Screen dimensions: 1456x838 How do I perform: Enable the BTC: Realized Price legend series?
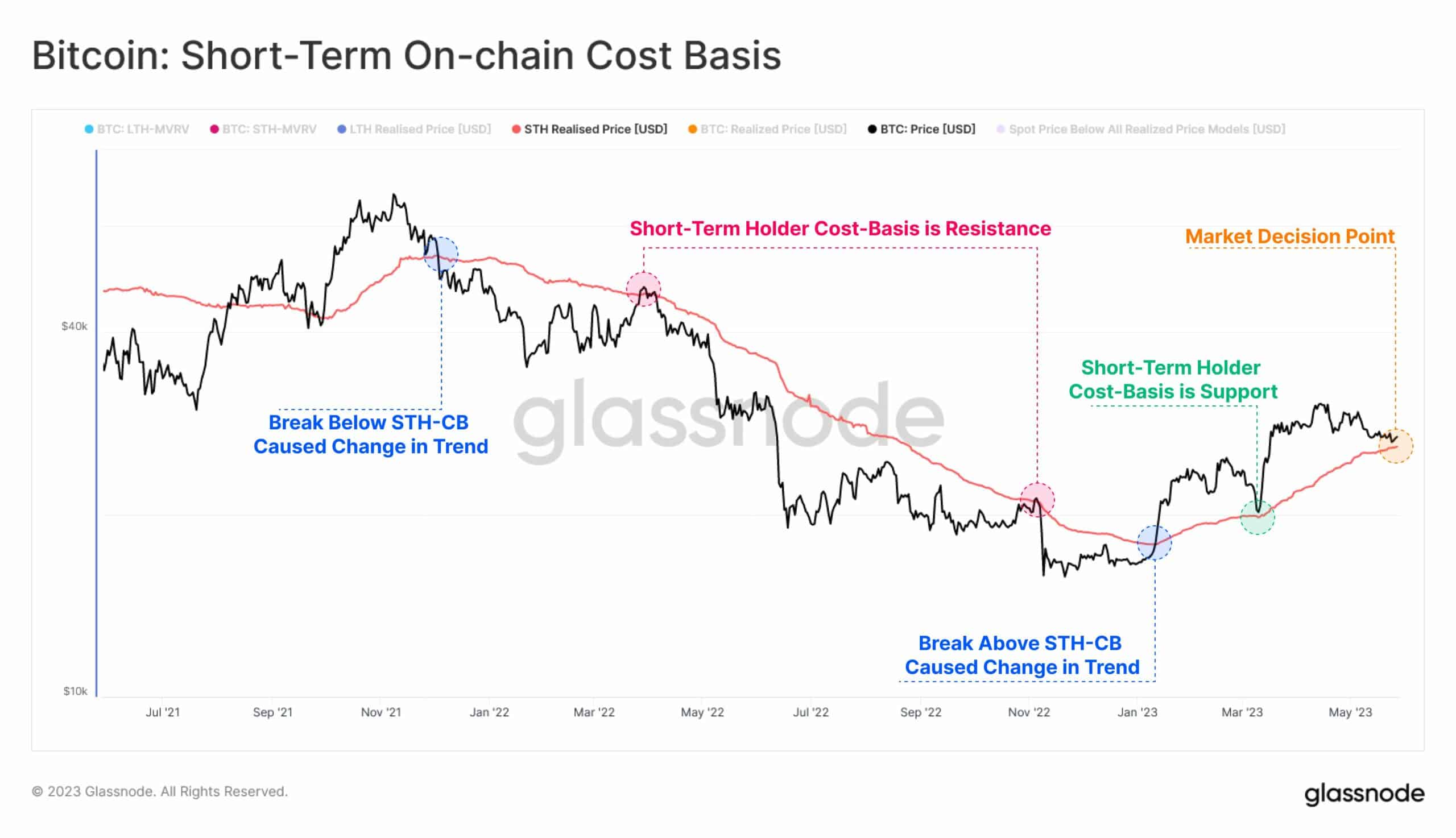(x=767, y=130)
